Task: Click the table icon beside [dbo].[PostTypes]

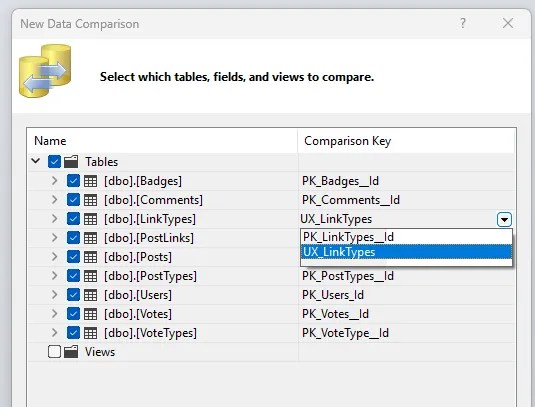Action: [90, 276]
